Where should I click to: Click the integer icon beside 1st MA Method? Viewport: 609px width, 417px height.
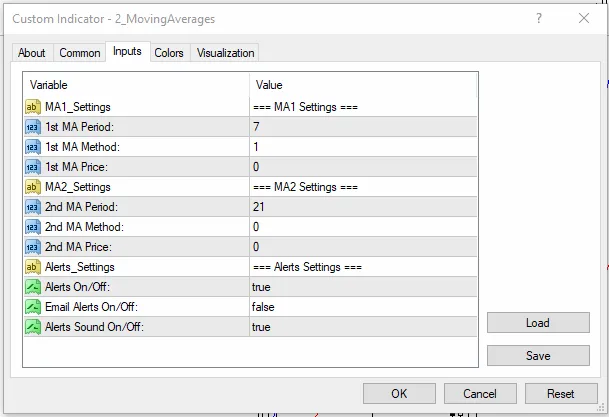pos(33,147)
